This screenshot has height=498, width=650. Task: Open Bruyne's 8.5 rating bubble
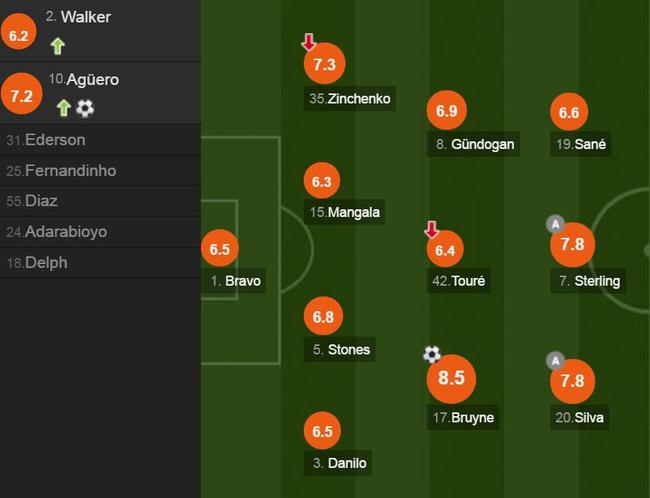coord(451,379)
